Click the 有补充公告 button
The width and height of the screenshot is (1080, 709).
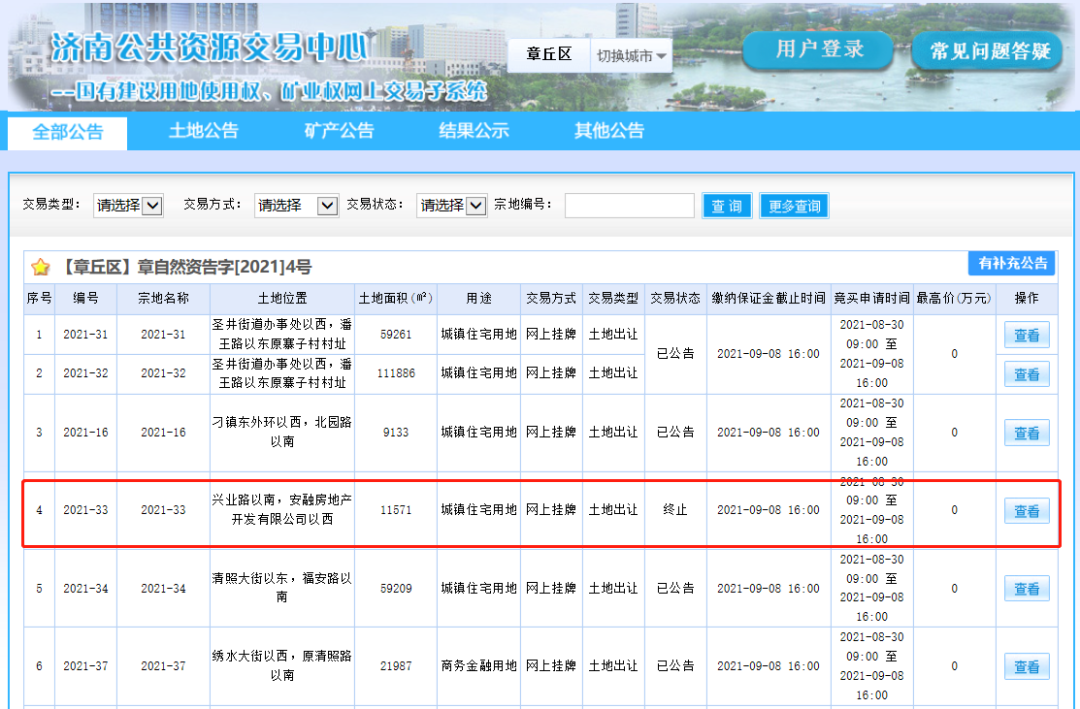[1012, 263]
